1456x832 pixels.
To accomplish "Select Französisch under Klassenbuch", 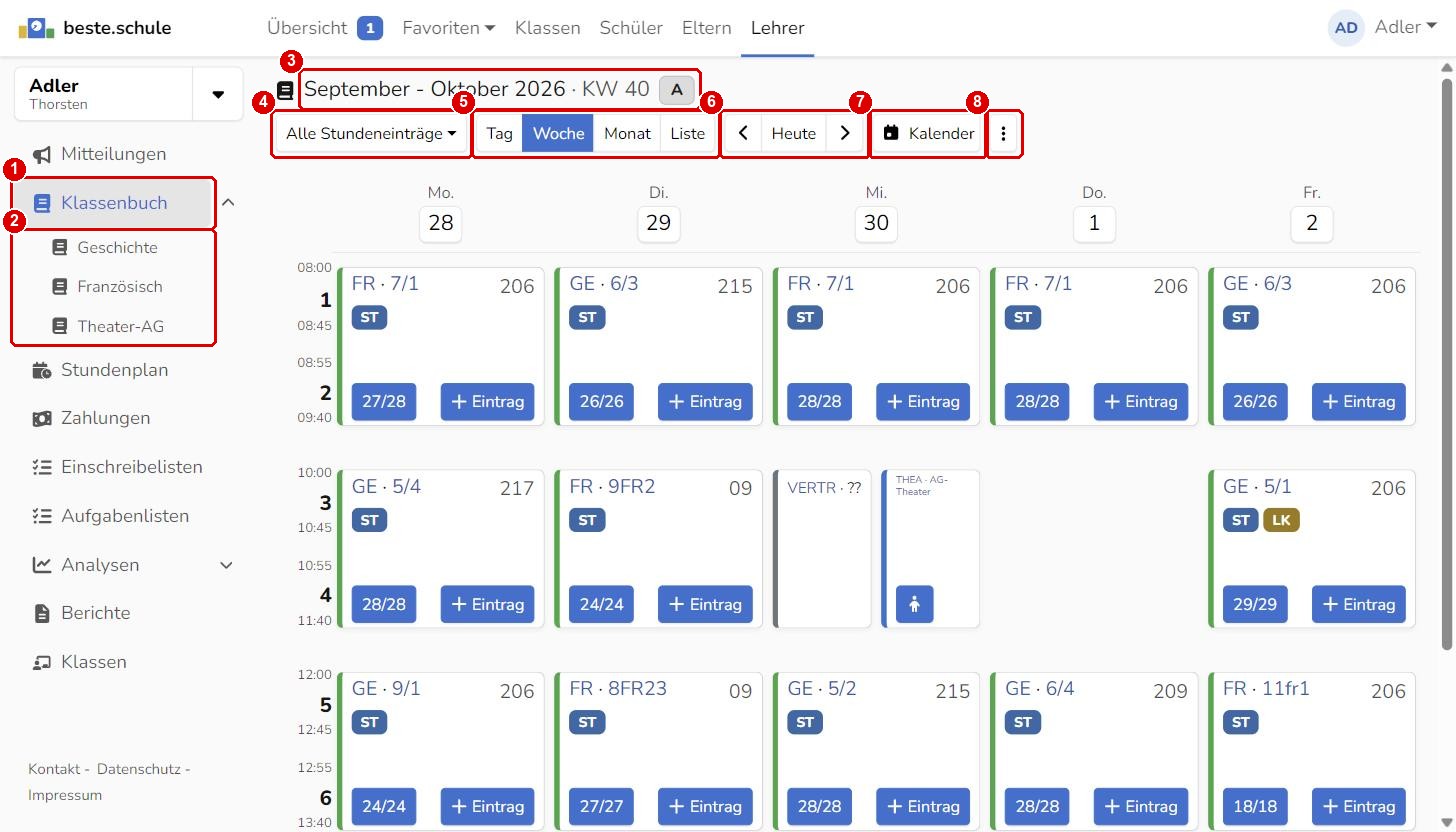I will coord(120,287).
